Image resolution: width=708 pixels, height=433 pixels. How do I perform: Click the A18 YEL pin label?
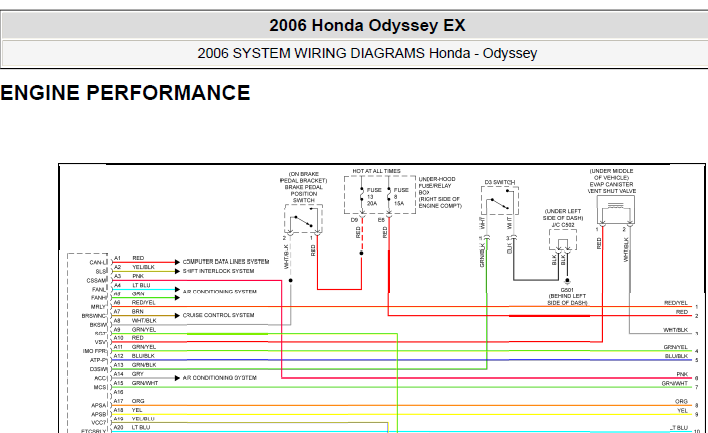128,410
